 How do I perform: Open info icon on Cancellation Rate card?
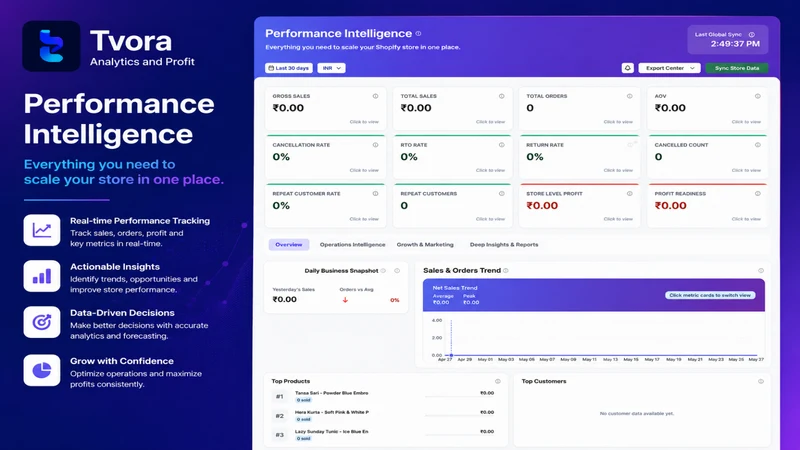click(x=376, y=145)
